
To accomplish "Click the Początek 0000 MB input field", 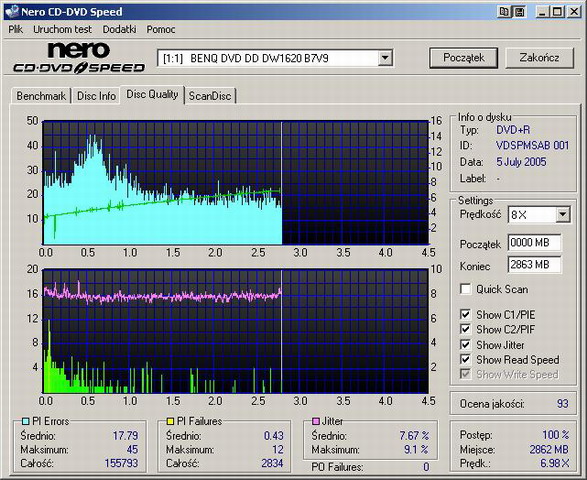I will (x=535, y=243).
